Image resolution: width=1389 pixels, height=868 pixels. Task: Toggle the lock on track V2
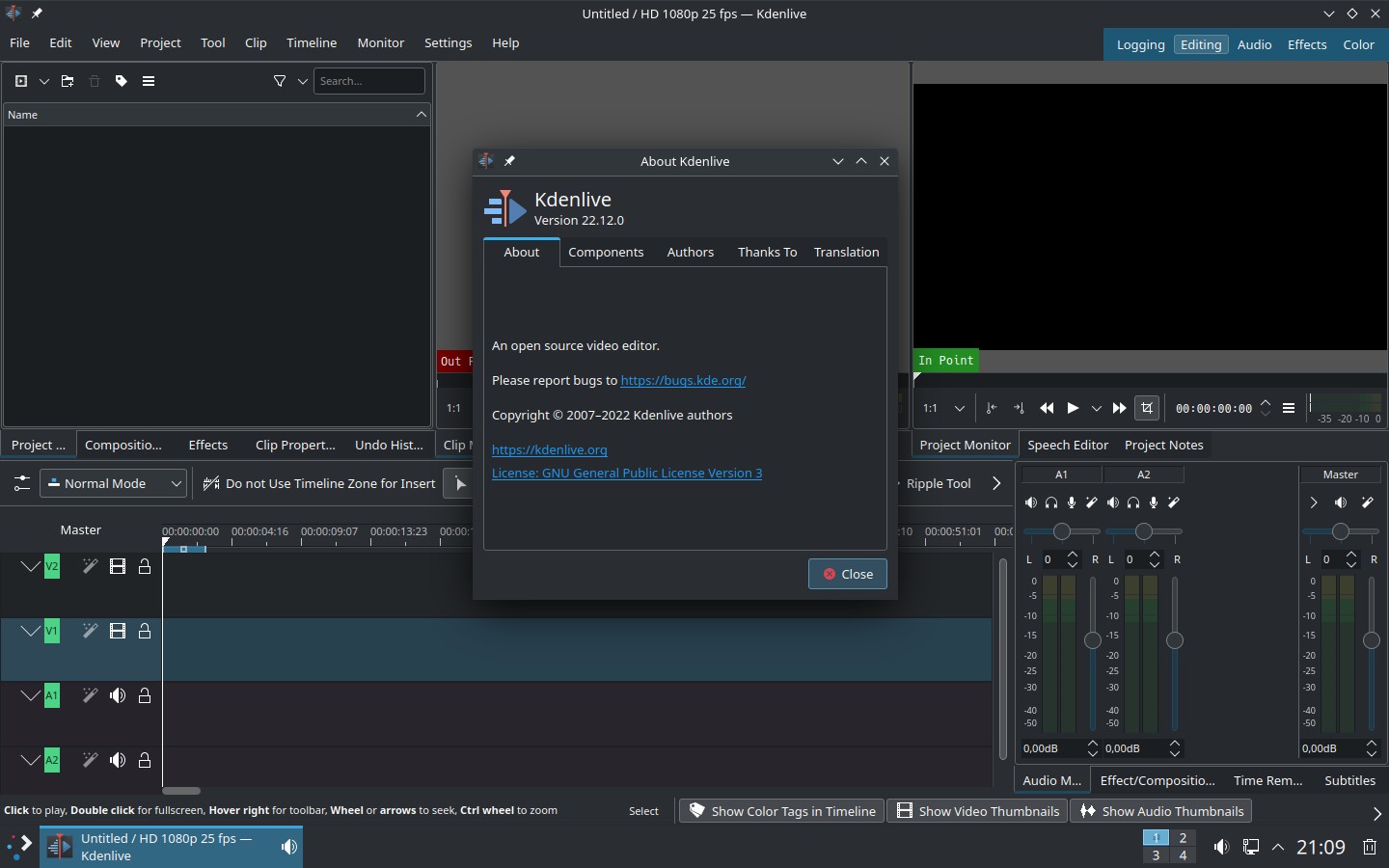point(145,566)
